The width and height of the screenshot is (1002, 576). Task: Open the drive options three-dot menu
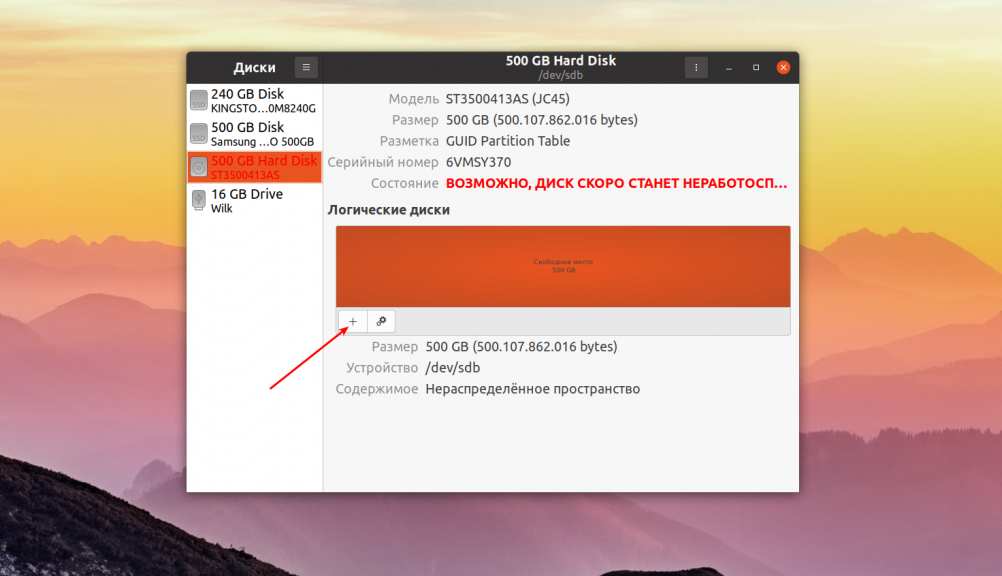tap(696, 67)
